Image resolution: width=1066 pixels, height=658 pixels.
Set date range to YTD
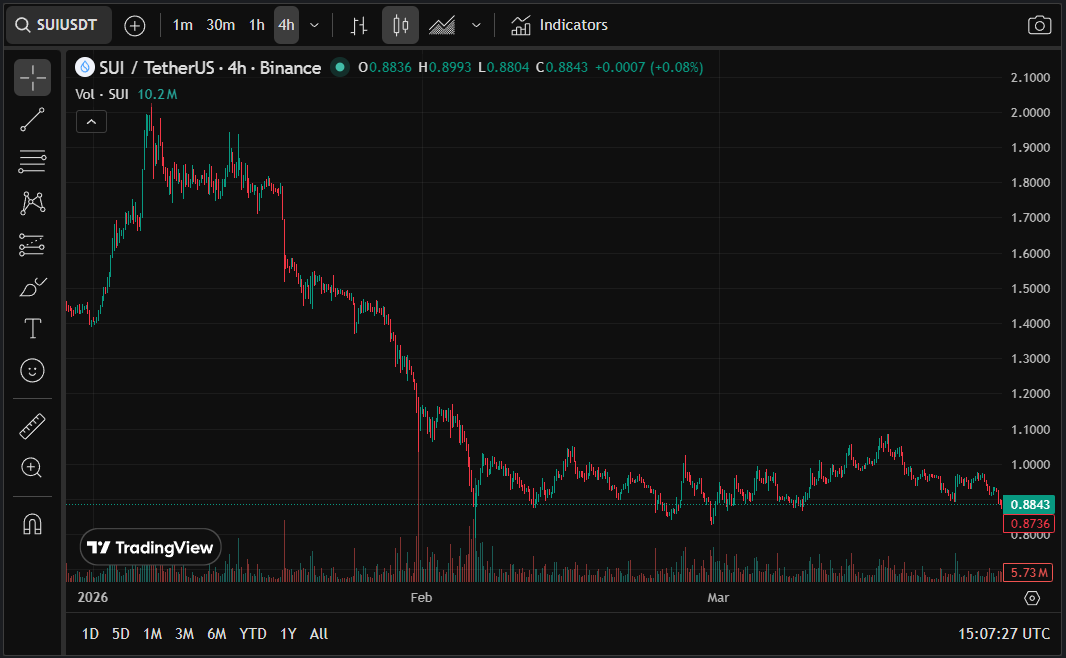(253, 634)
